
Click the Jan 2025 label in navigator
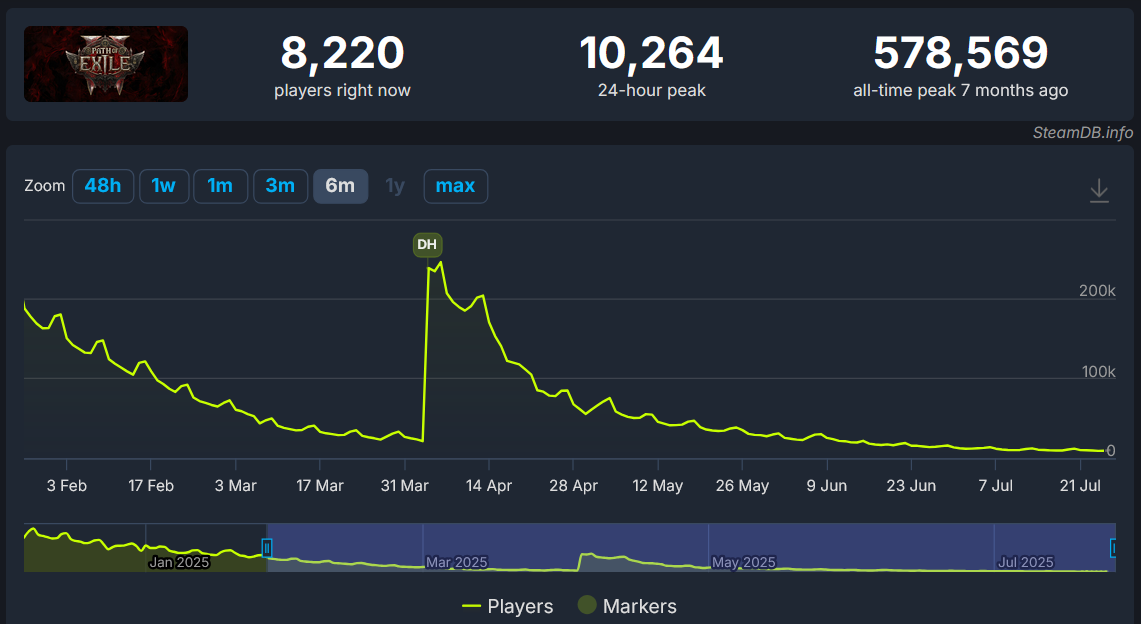179,562
